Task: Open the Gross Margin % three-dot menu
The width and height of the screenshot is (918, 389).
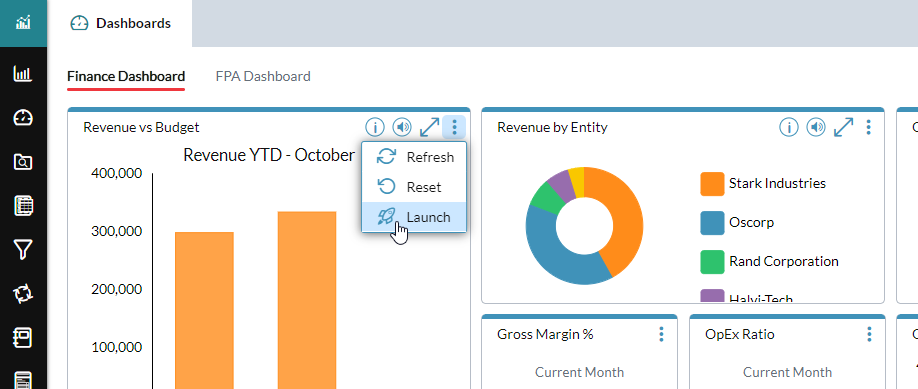Action: pyautogui.click(x=662, y=335)
